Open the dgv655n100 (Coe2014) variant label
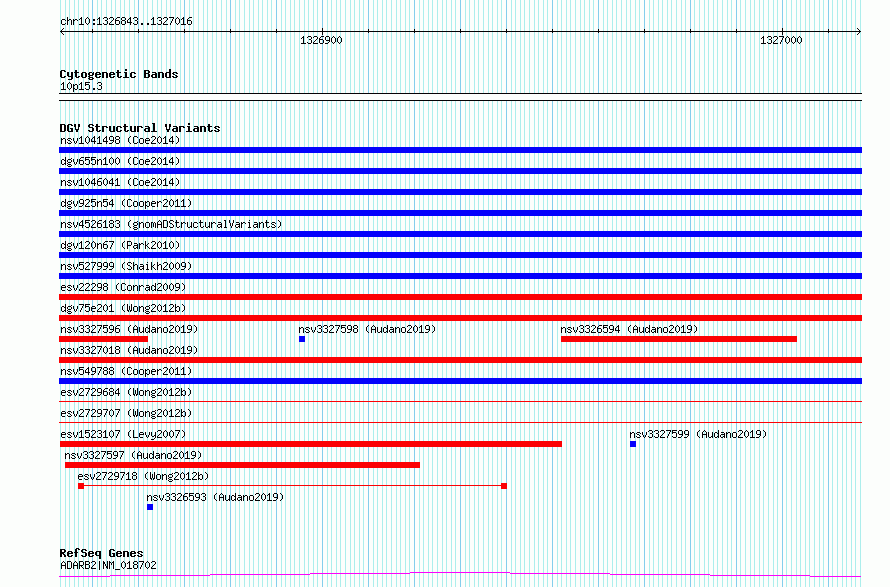The height and width of the screenshot is (587, 890). (120, 161)
